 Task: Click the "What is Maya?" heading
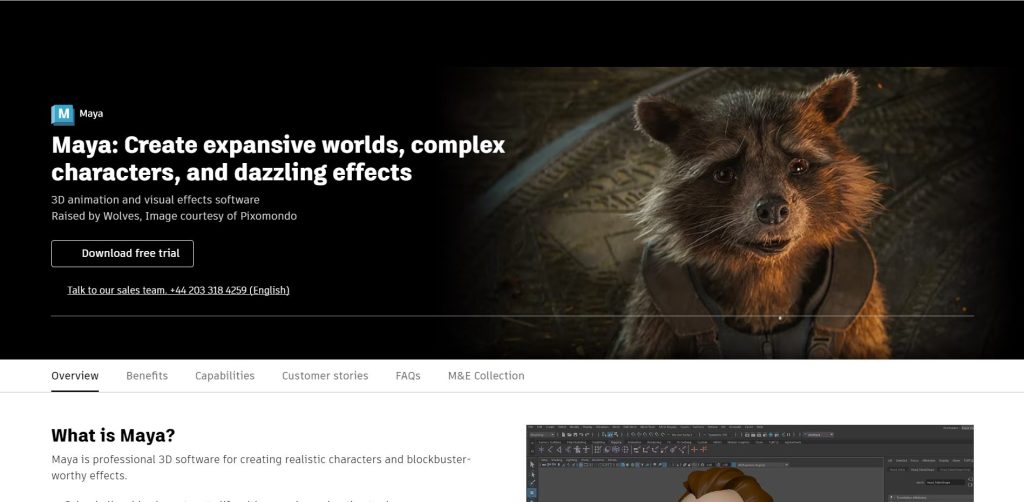tap(113, 435)
